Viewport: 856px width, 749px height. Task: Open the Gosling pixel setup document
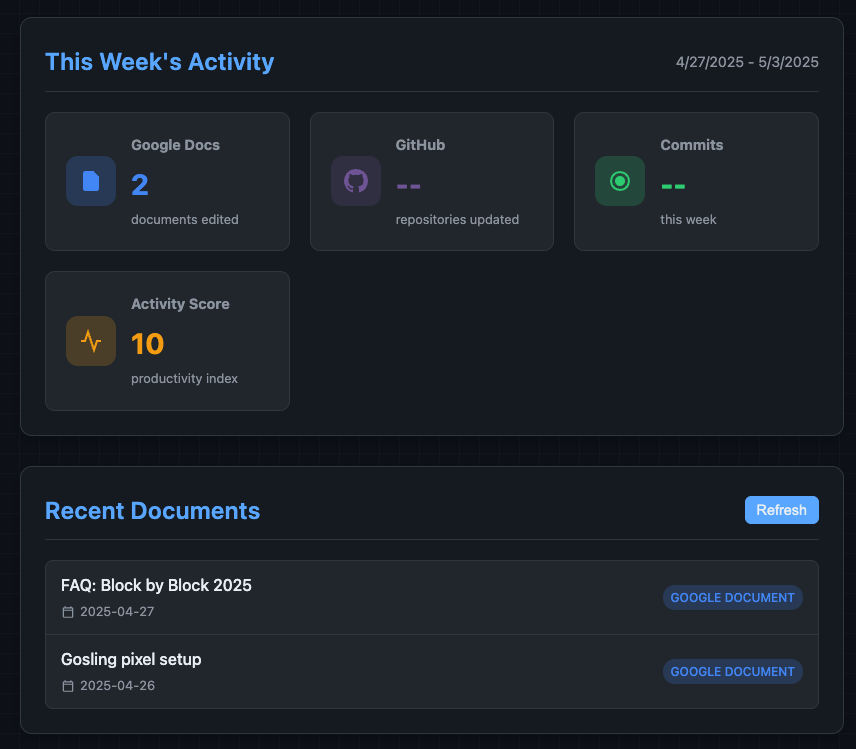coord(131,659)
